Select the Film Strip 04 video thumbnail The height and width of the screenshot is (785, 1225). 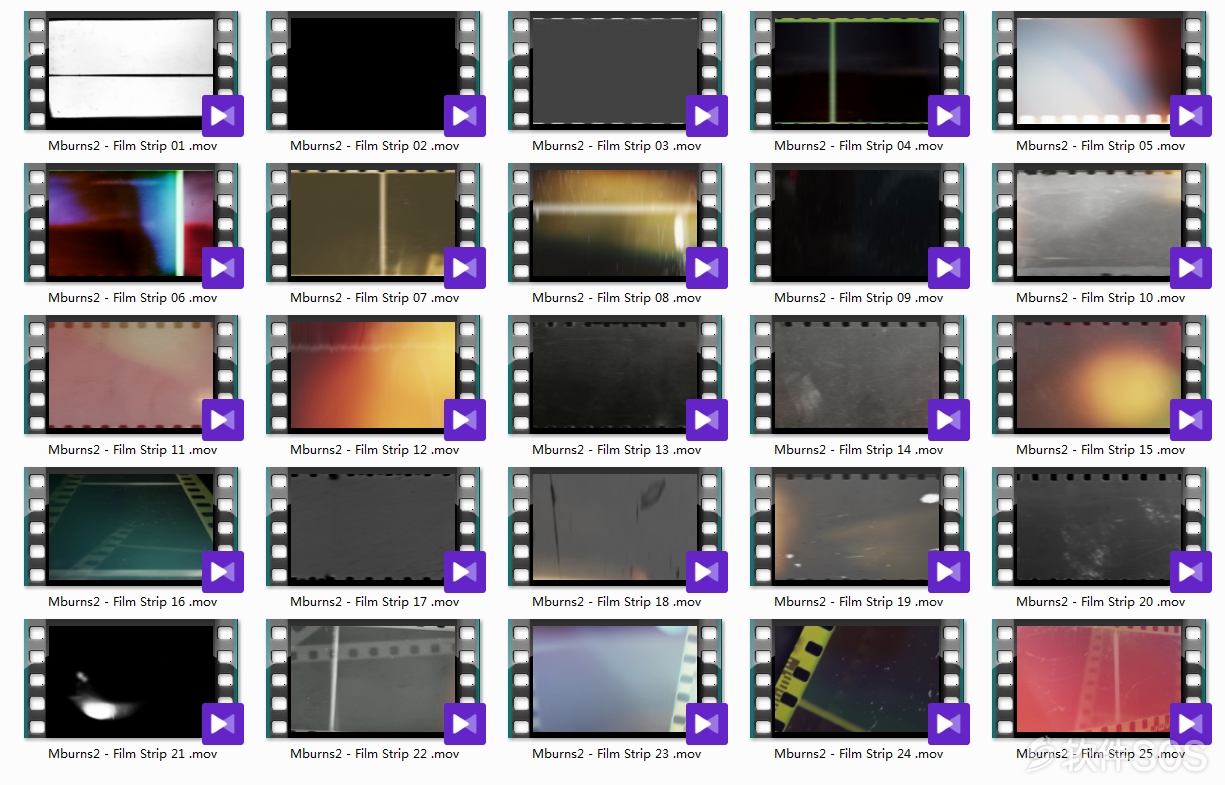click(x=858, y=71)
